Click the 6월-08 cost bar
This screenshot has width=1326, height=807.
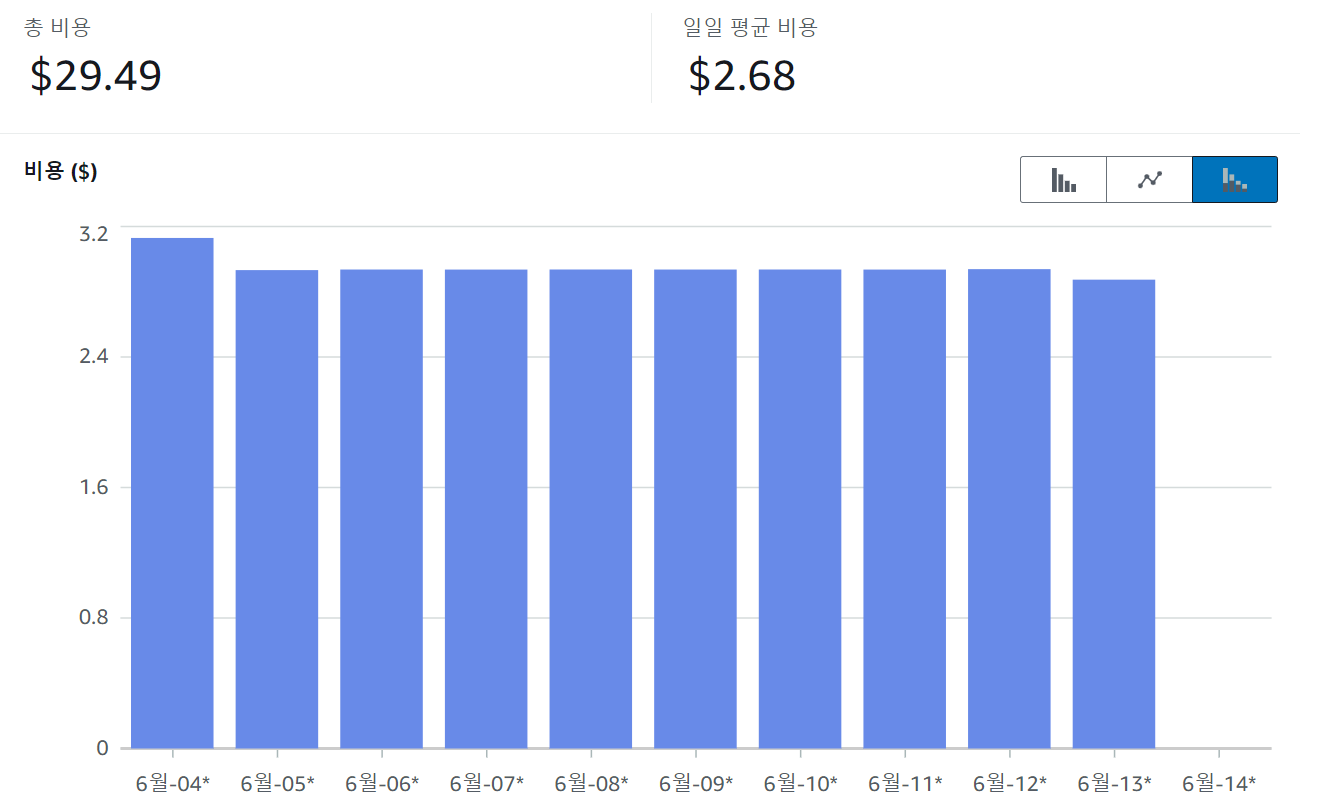click(590, 509)
